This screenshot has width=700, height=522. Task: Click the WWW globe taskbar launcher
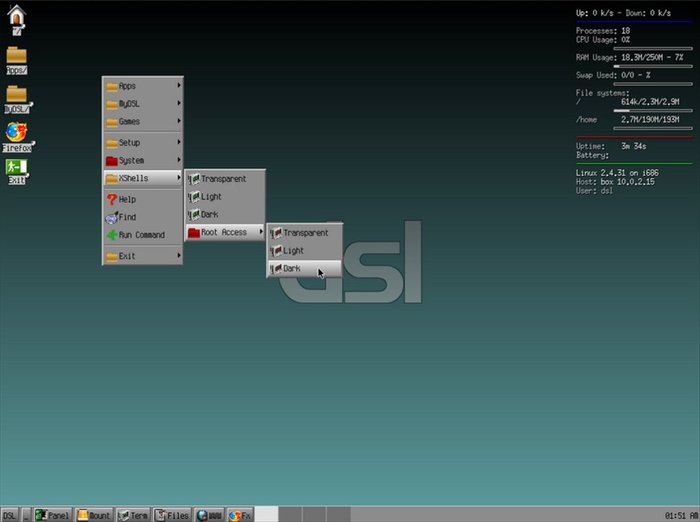click(209, 515)
